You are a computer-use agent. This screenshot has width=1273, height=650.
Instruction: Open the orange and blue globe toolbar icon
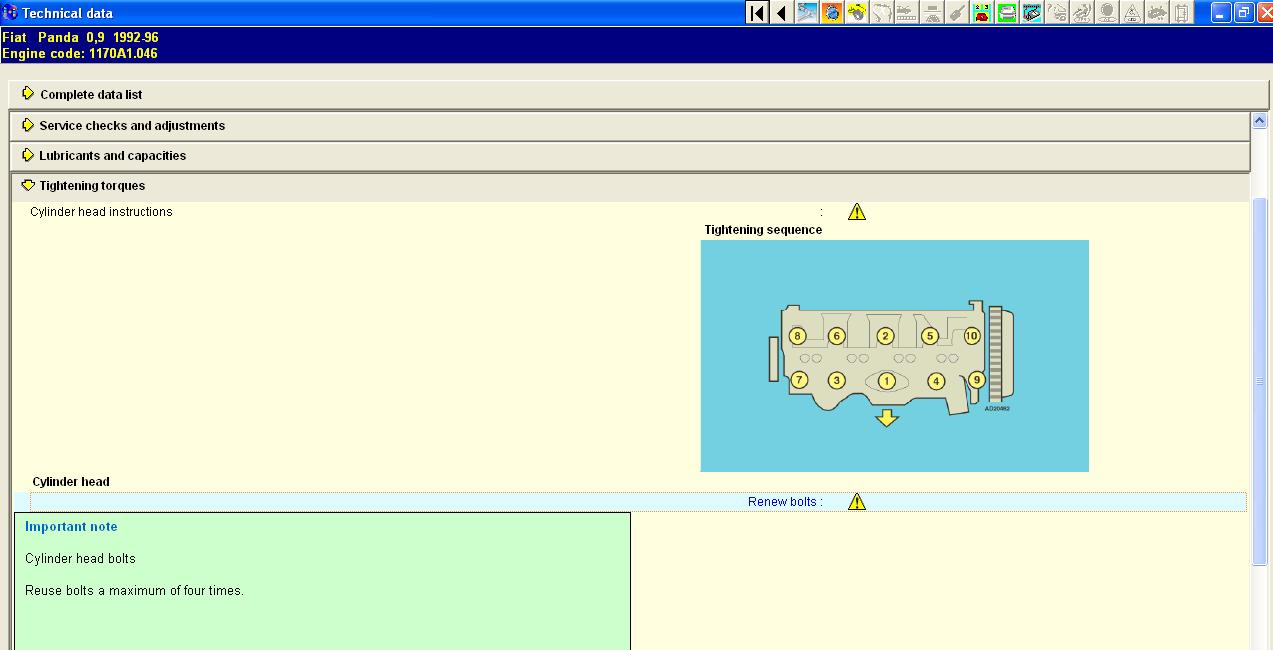(832, 12)
